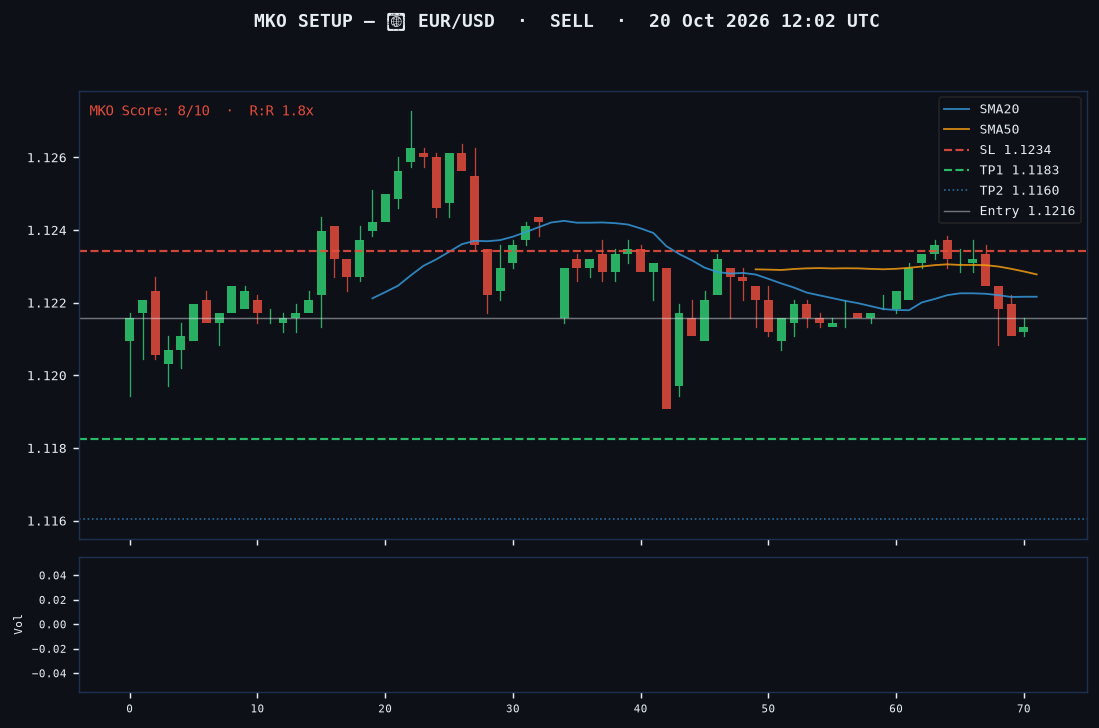
Task: Click the SMA20 legend entry
Action: point(981,109)
